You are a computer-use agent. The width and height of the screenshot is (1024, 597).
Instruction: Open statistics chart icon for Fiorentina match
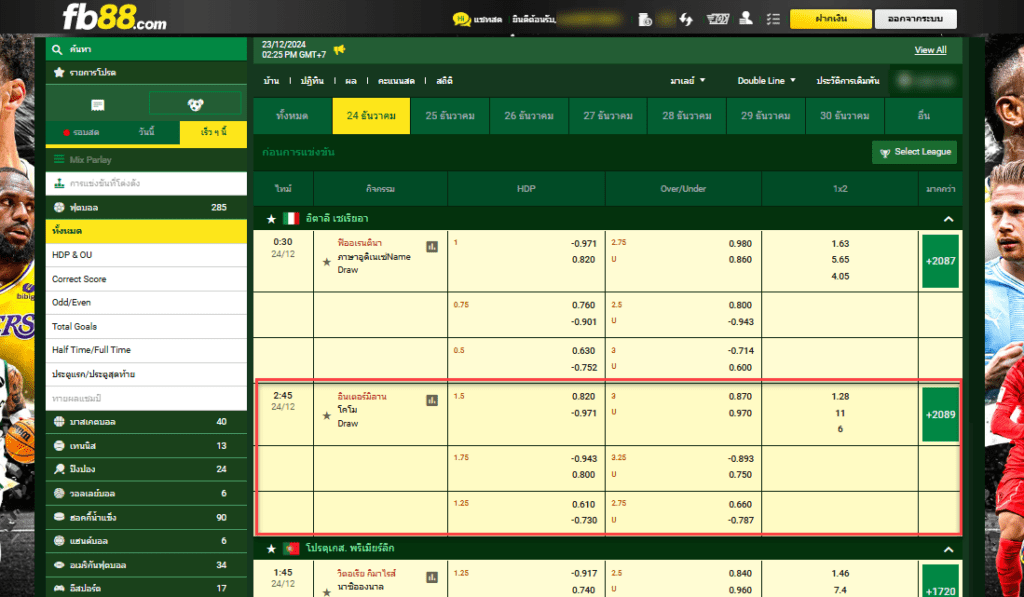432,246
